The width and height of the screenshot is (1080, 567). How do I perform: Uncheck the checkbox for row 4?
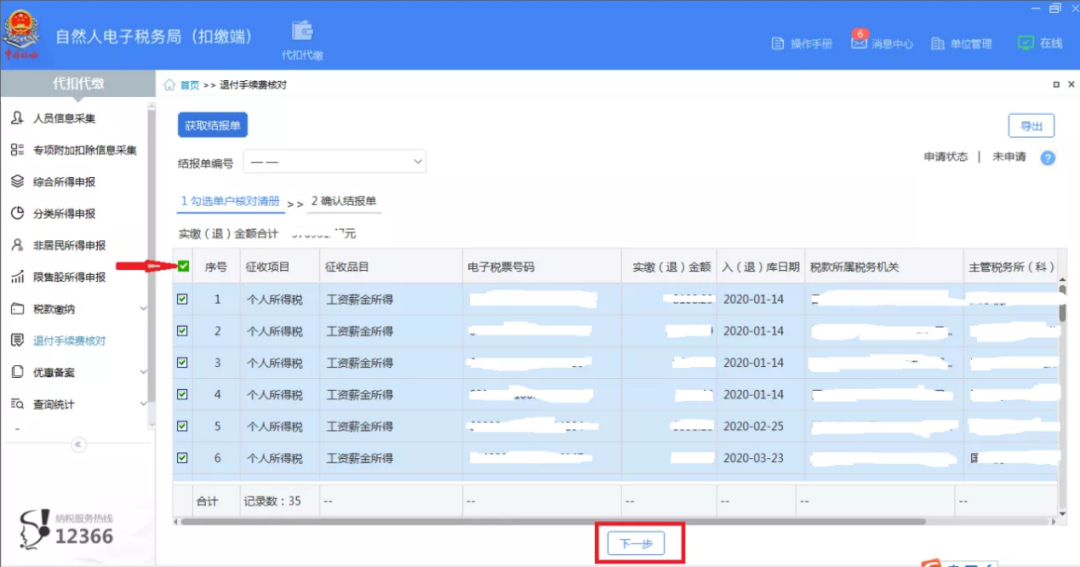183,394
